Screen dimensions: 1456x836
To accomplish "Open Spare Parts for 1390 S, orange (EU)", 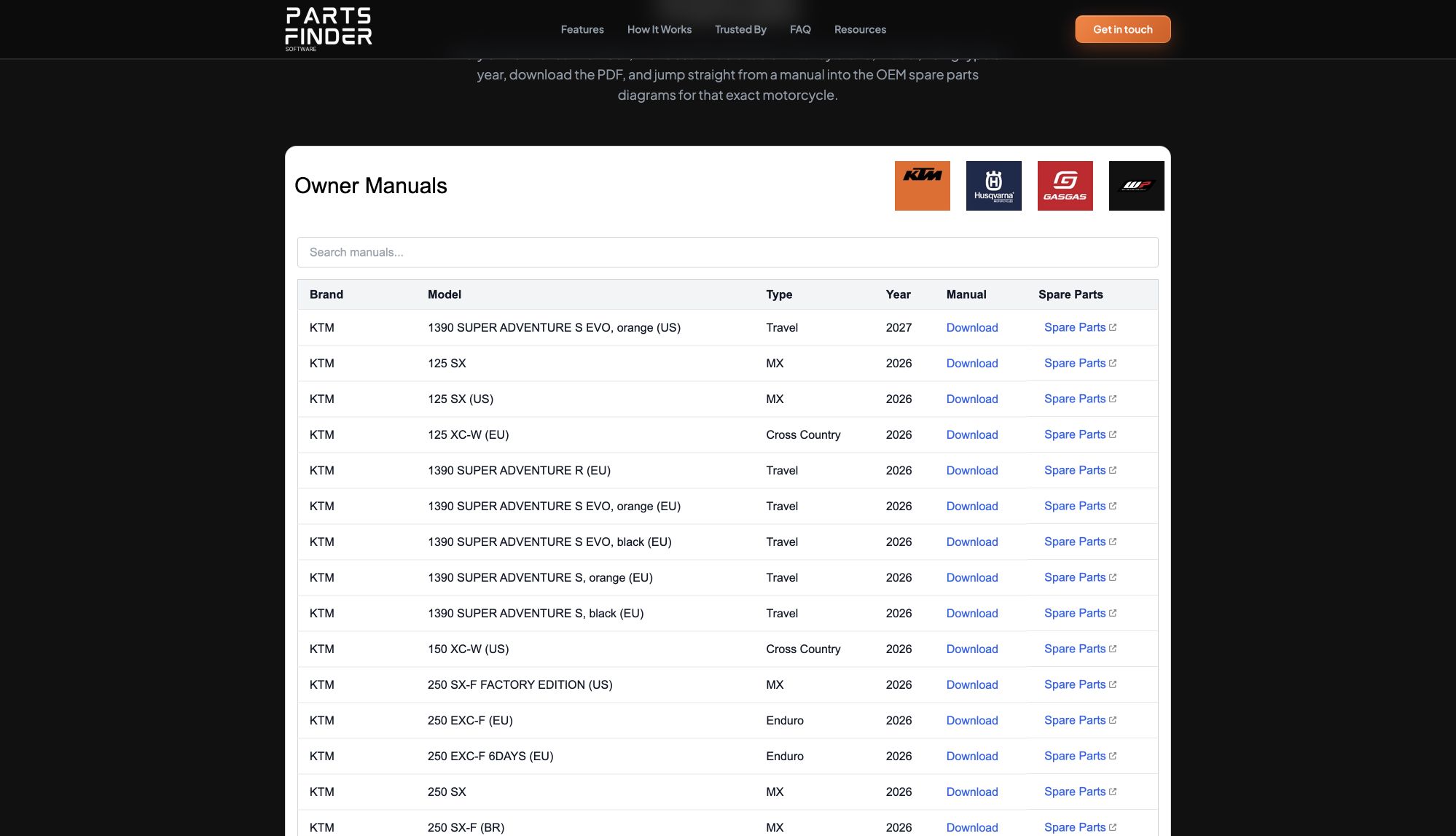I will pyautogui.click(x=1080, y=578).
